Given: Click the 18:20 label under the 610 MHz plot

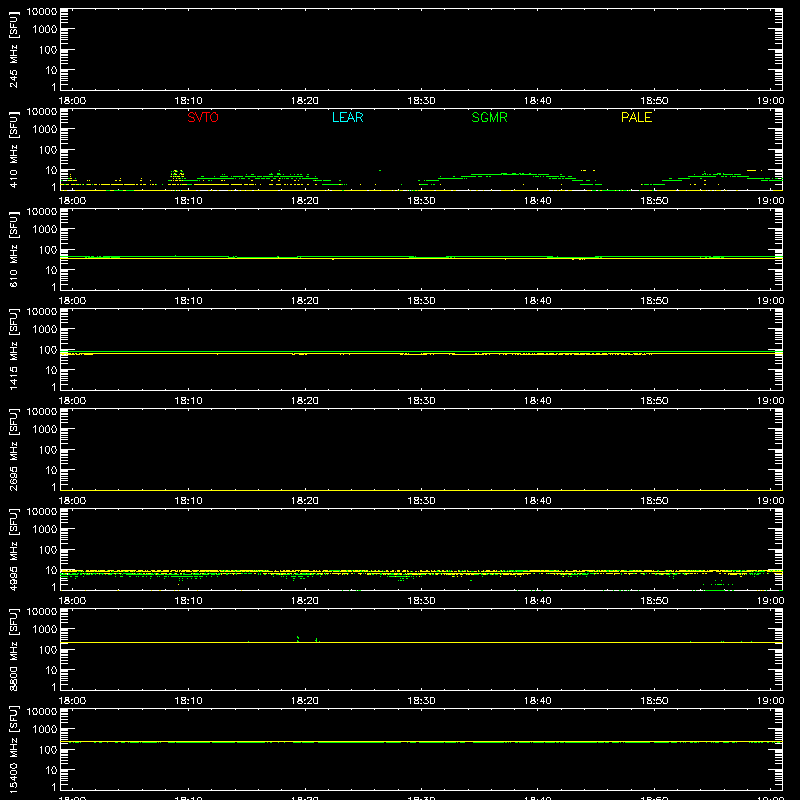Looking at the screenshot, I should pos(305,301).
